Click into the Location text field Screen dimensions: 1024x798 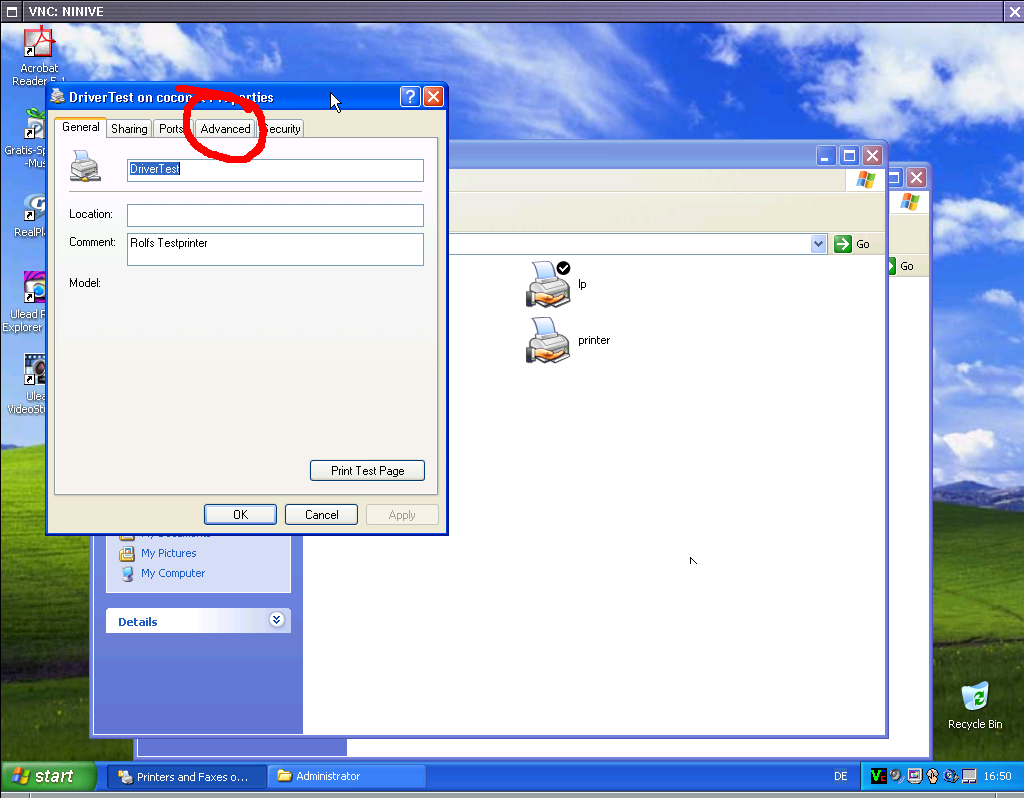coord(275,215)
